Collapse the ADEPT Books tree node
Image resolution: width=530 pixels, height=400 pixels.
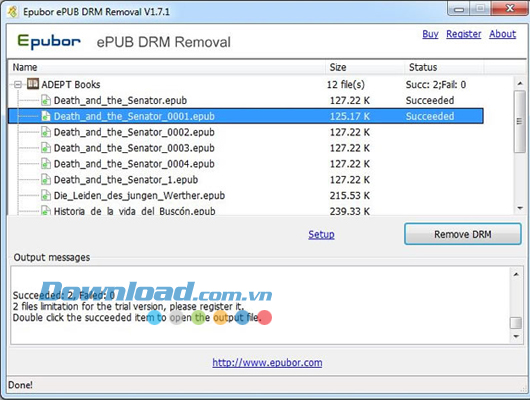18,84
